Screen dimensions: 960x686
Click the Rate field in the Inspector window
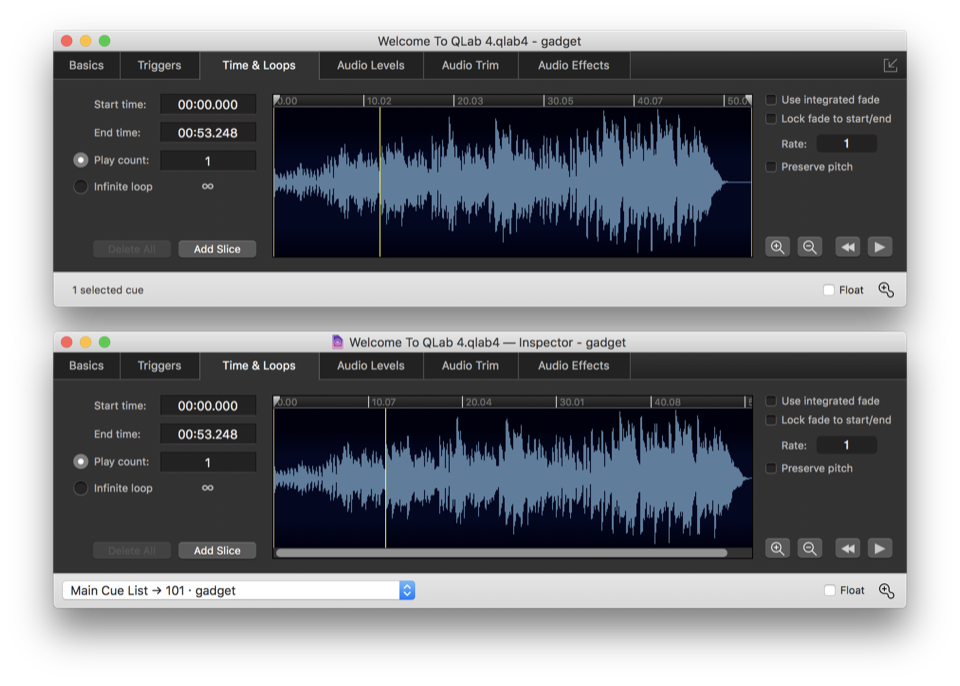(846, 445)
